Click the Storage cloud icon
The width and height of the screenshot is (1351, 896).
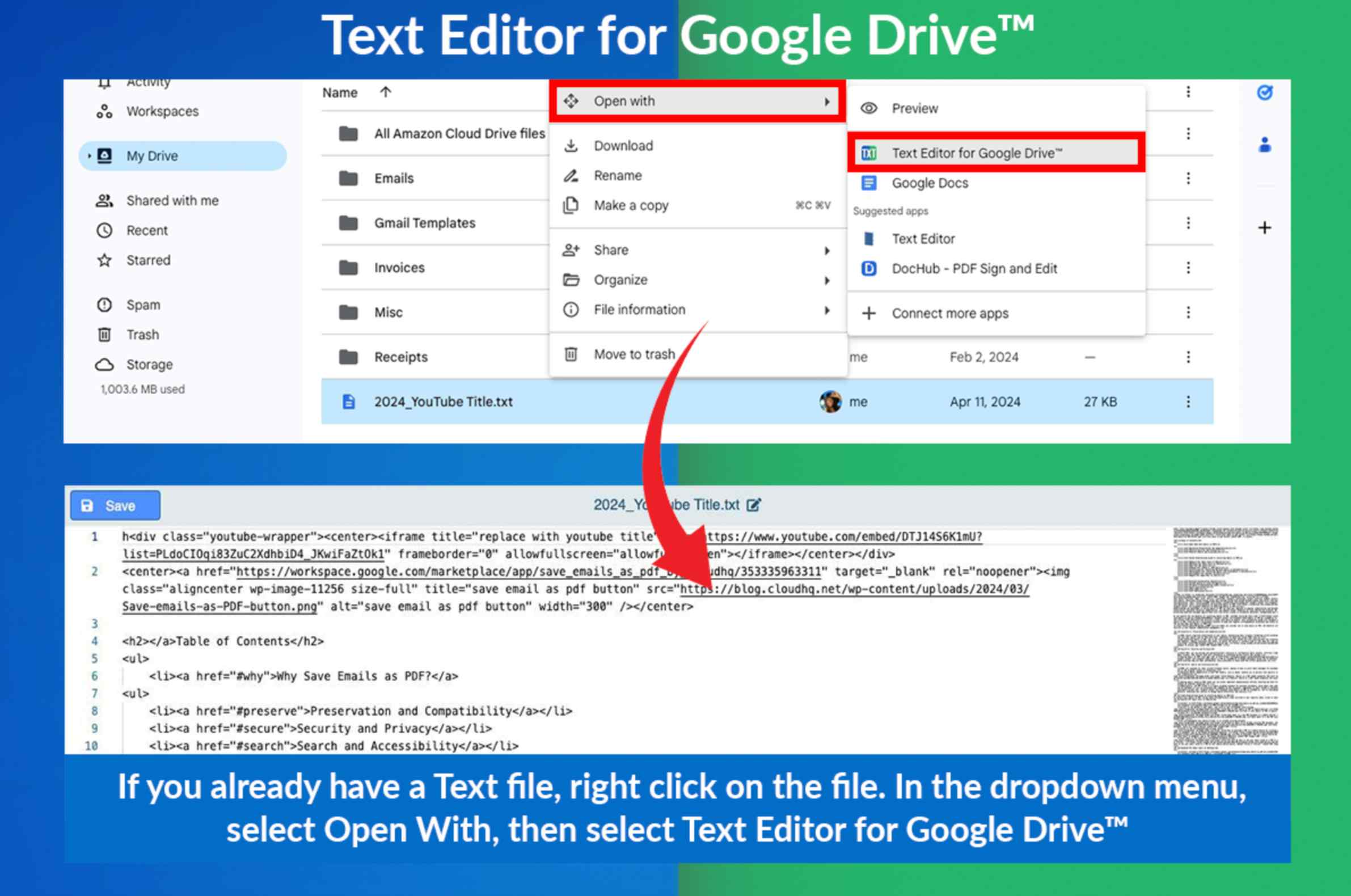[104, 364]
